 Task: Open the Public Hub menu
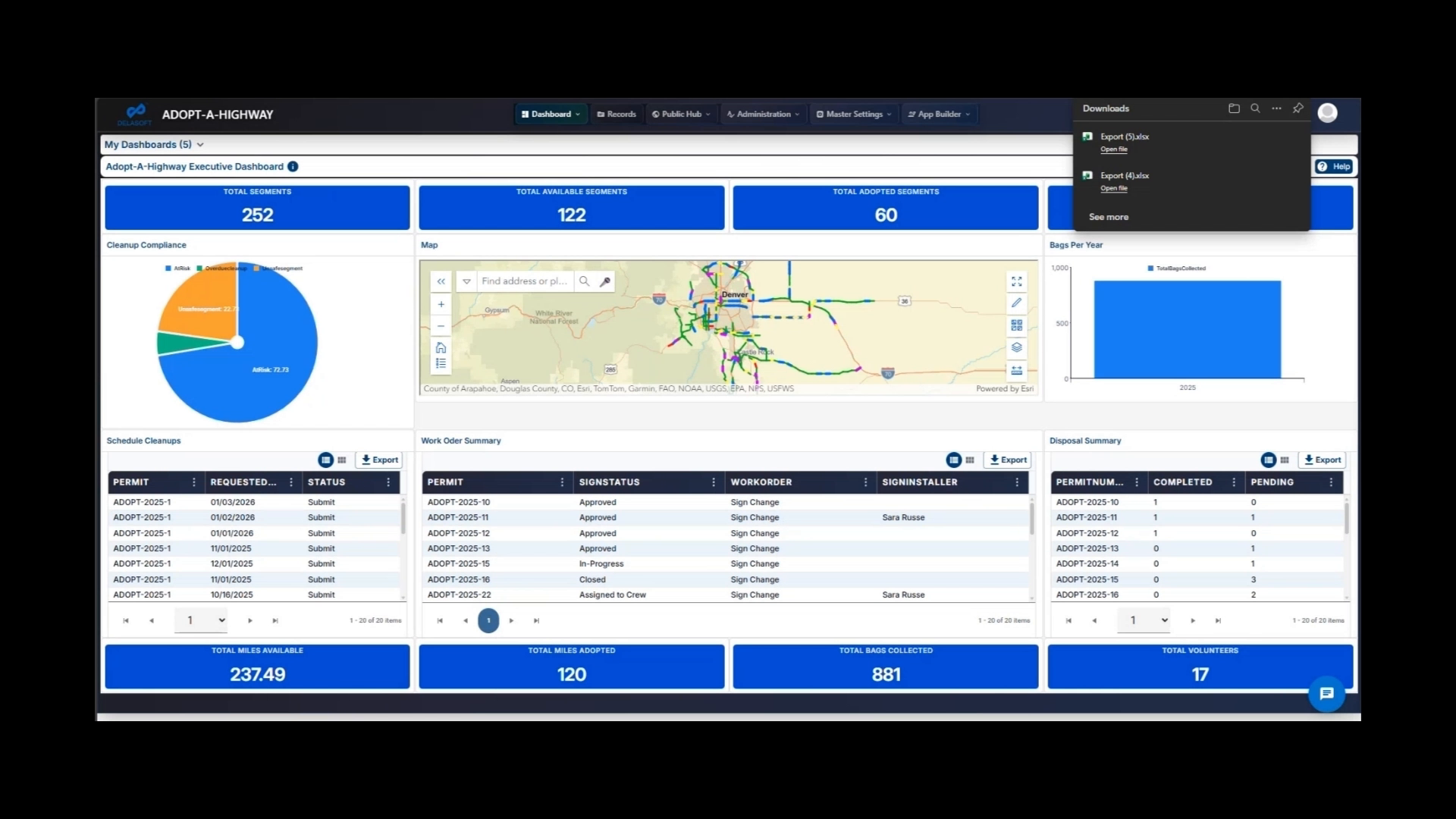680,114
